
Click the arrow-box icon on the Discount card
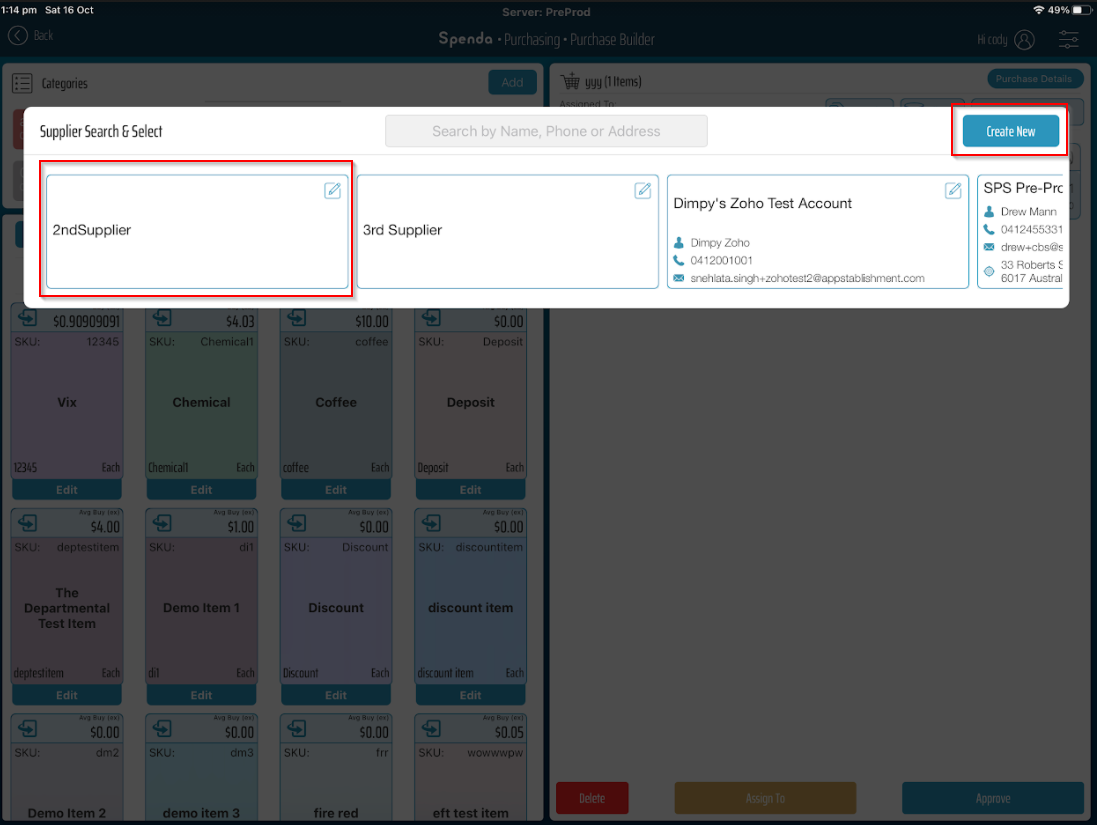[297, 523]
